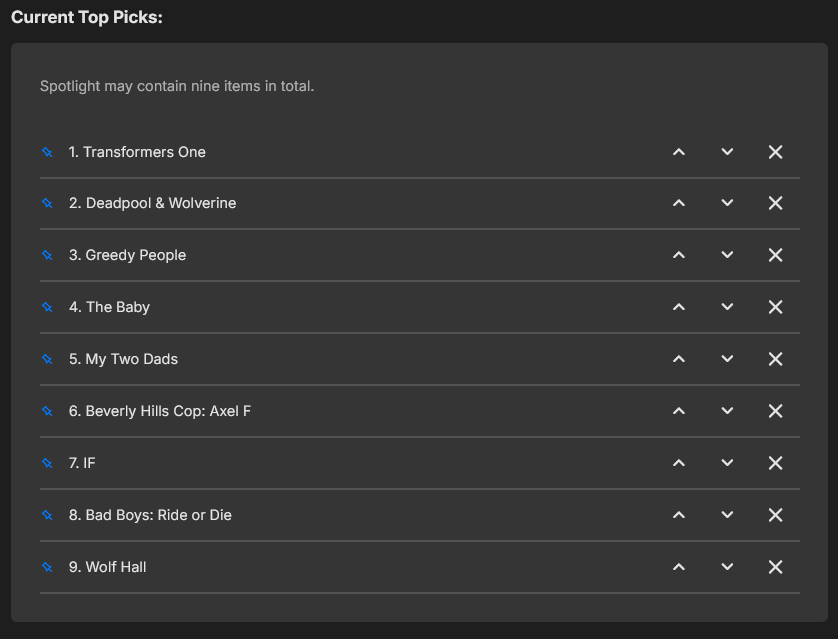Toggle pin next to My Two Dads

[47, 359]
